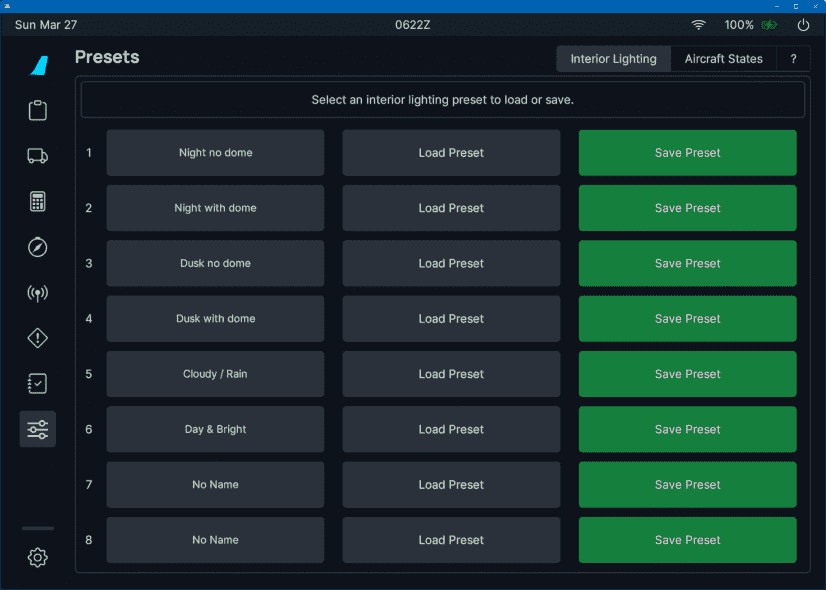Save Preset in slot 8
The width and height of the screenshot is (826, 590).
[687, 540]
